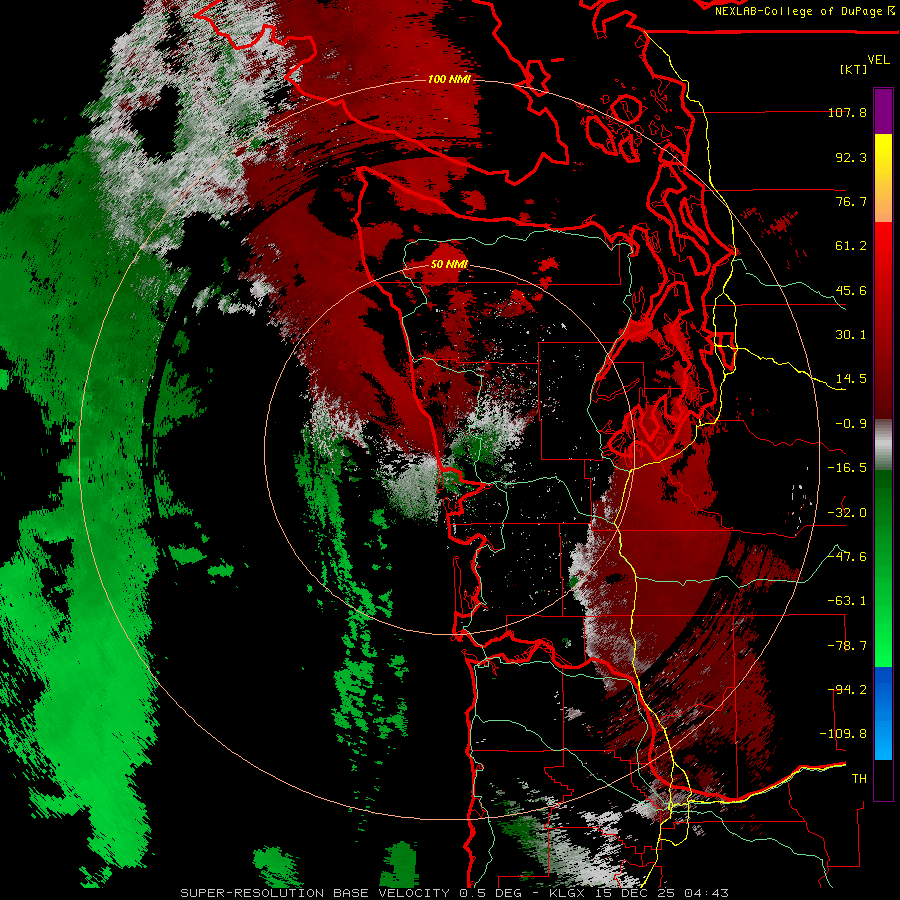This screenshot has width=900, height=900.
Task: Click the 107.8 velocity scale value
Action: [847, 112]
